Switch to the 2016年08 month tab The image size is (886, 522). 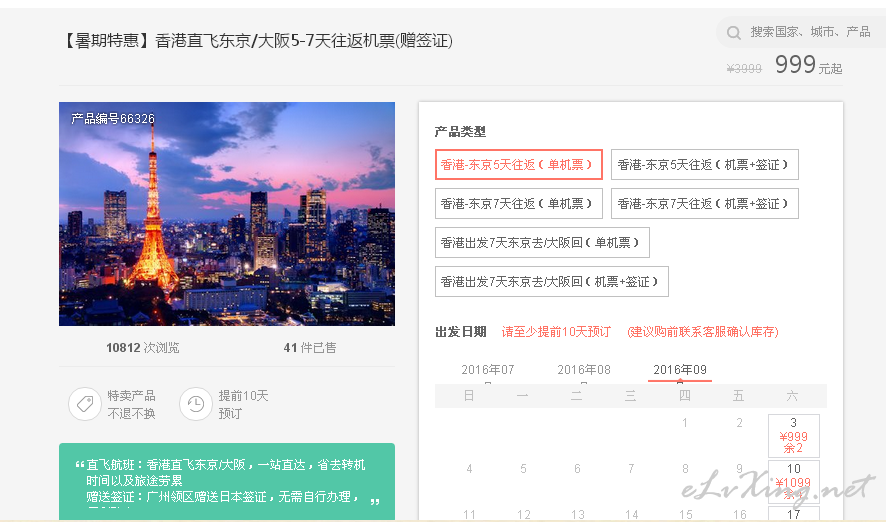click(x=584, y=369)
